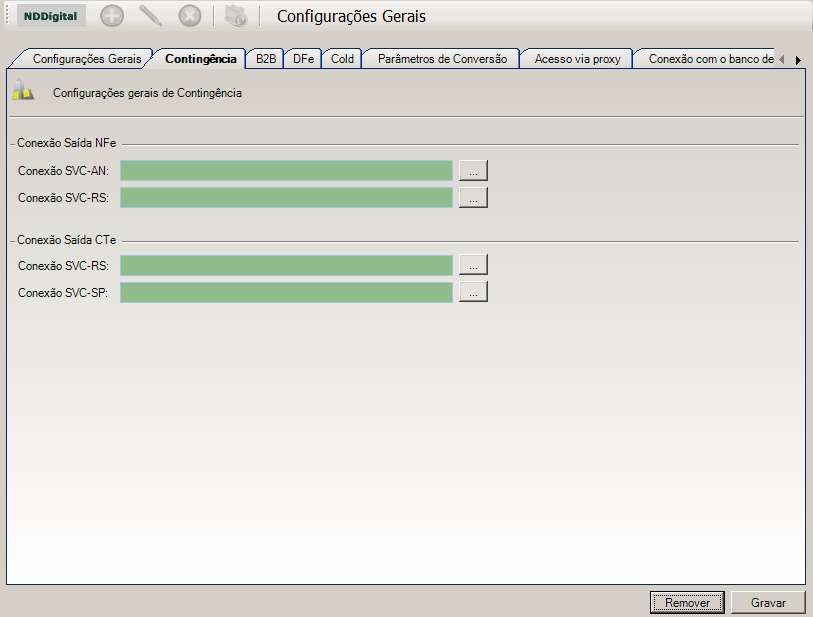Focus the CTe Conexão SVC-RS field

pyautogui.click(x=286, y=265)
